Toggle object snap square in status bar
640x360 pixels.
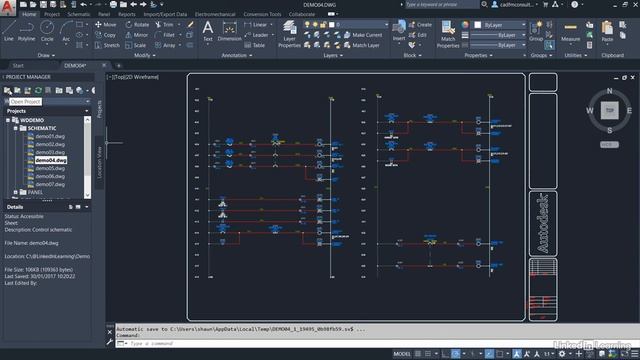500,354
